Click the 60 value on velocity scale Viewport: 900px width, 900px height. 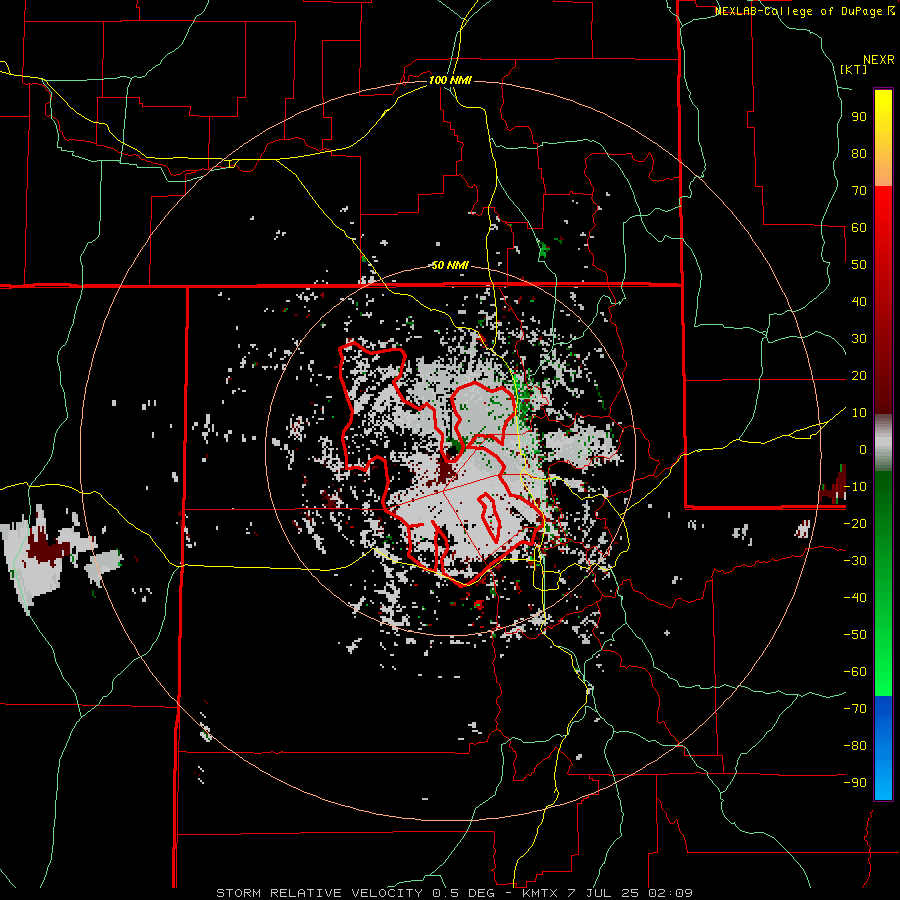pos(859,227)
